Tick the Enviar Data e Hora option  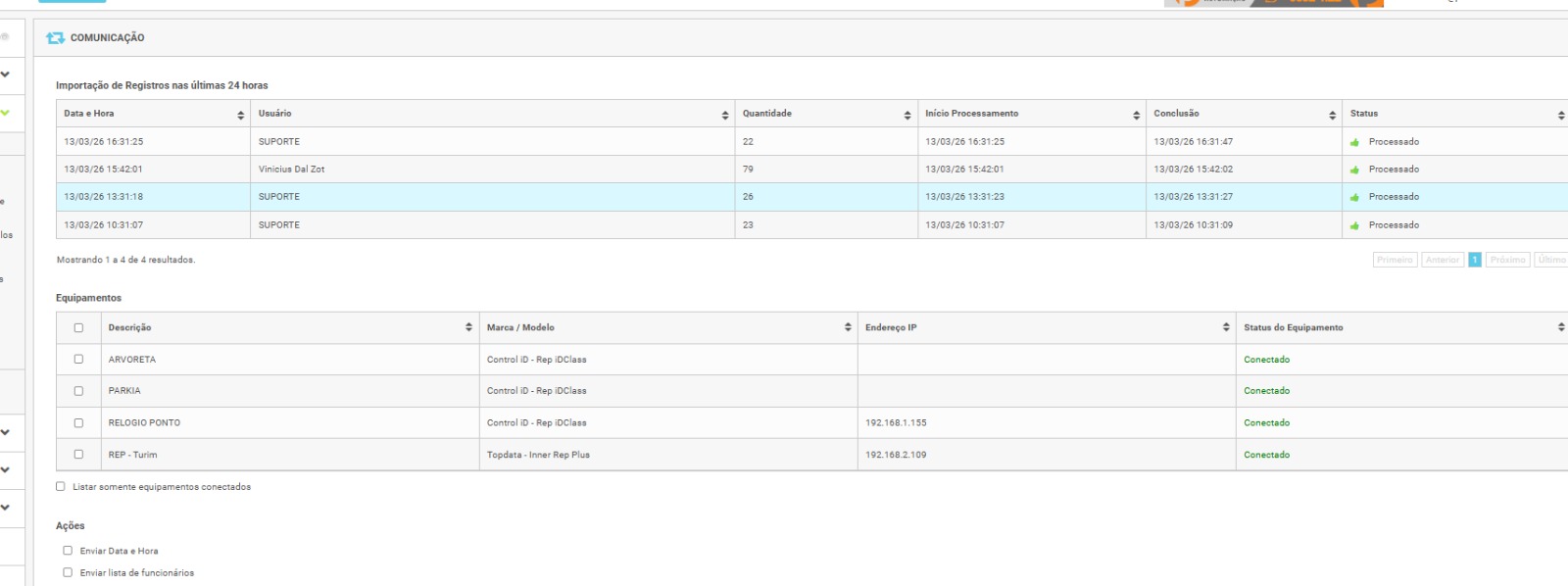[x=68, y=551]
